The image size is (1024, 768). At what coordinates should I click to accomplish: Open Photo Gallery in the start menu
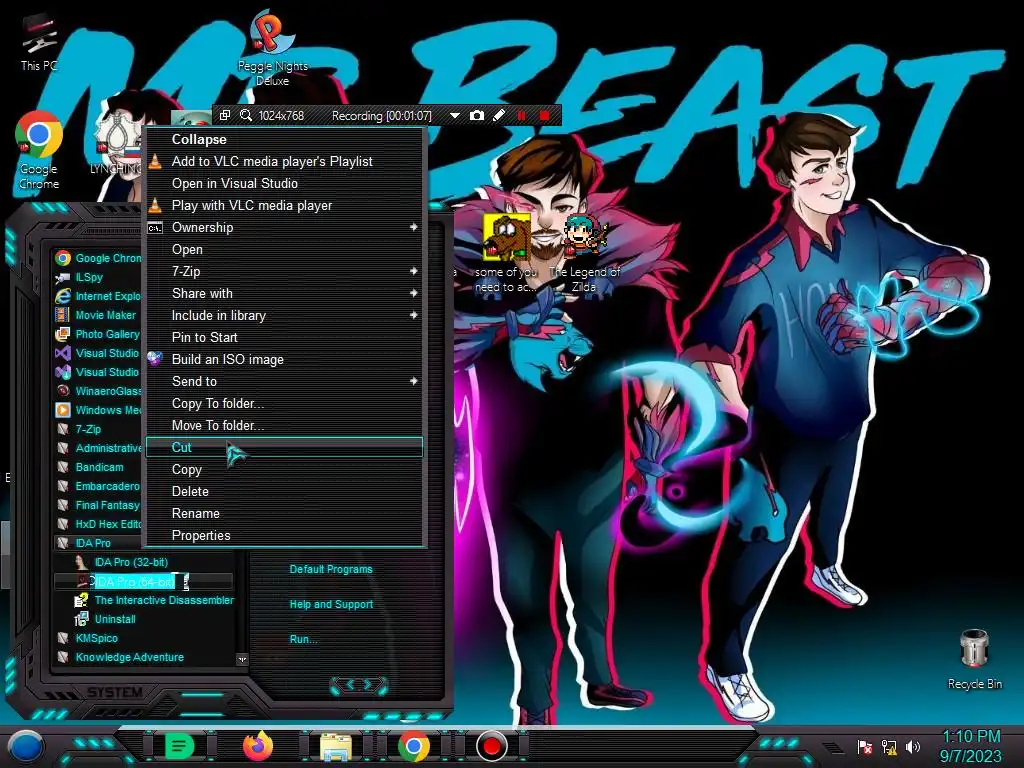click(x=98, y=334)
